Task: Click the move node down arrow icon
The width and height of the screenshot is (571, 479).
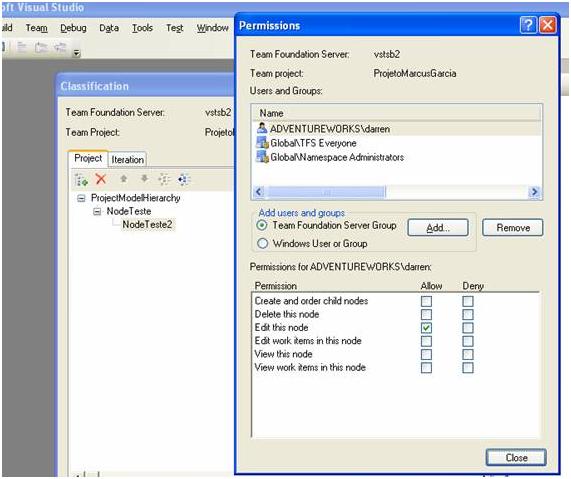Action: (145, 179)
